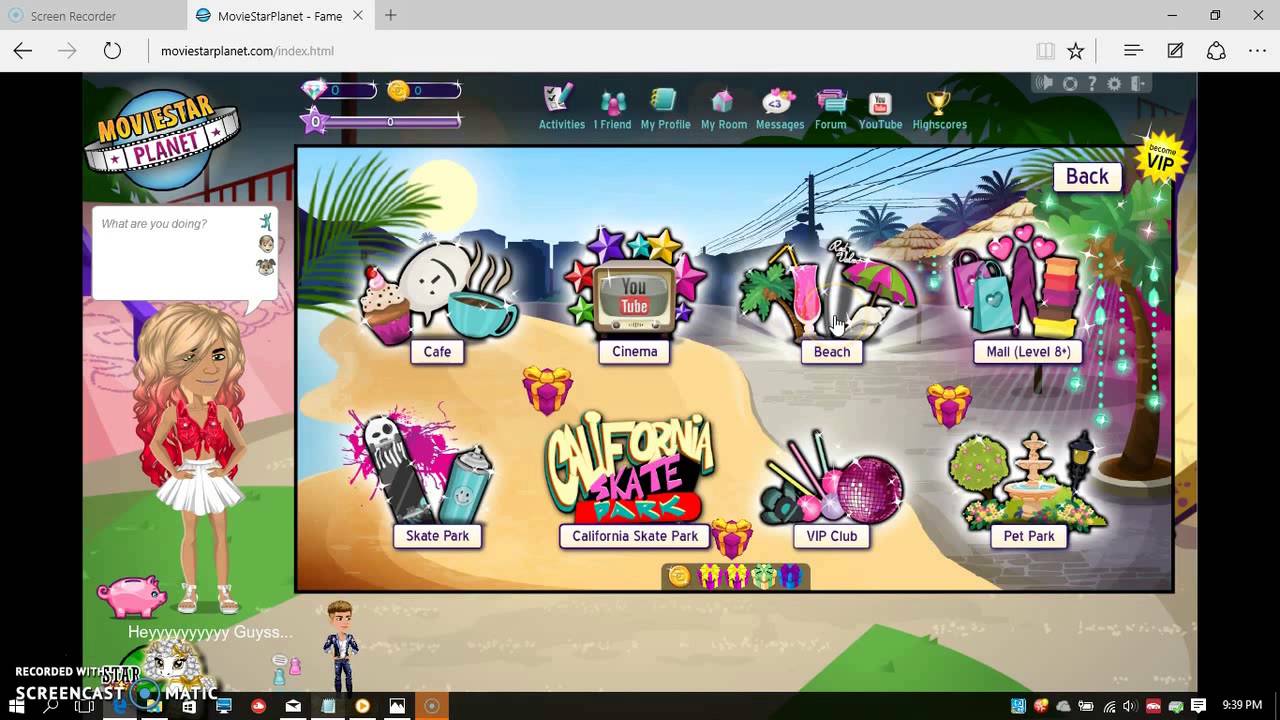Open help with the question mark icon
The width and height of the screenshot is (1280, 720).
tap(1092, 84)
